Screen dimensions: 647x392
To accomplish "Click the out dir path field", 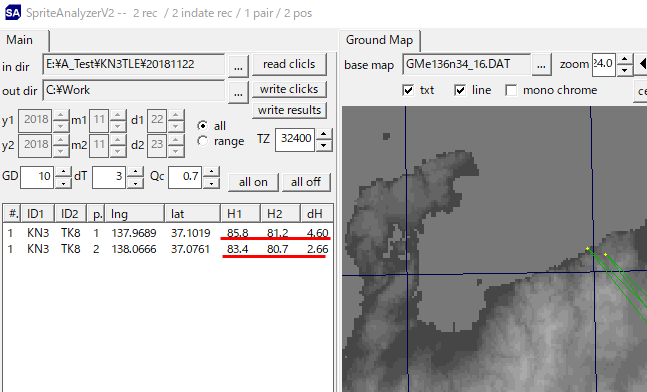I will 133,90.
